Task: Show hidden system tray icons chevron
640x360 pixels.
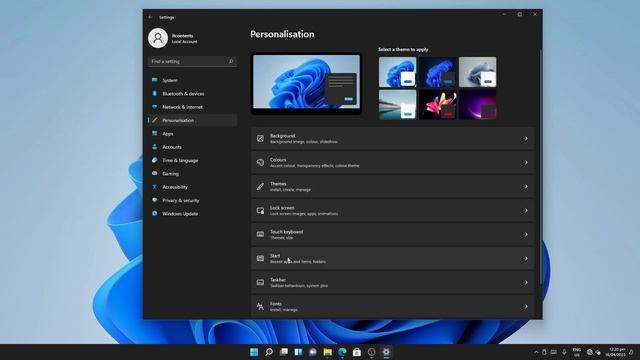Action: 536,352
